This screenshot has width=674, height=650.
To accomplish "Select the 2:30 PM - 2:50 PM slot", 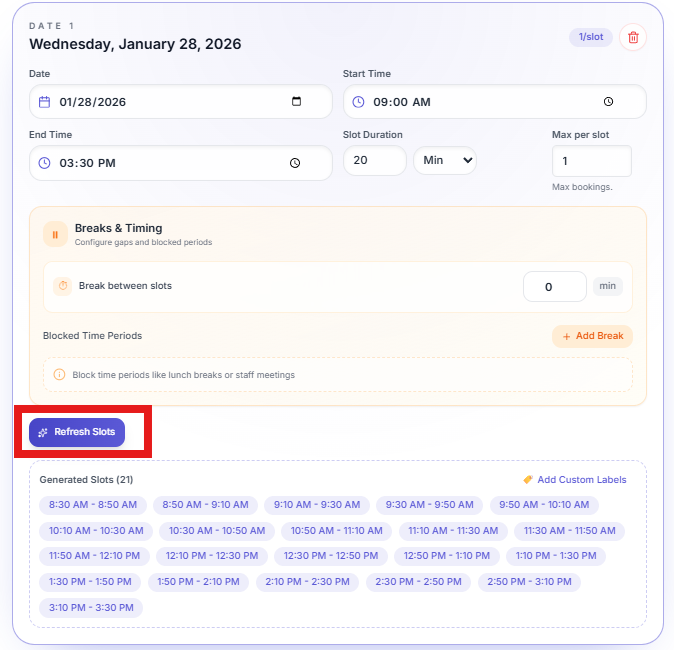I will click(x=418, y=582).
